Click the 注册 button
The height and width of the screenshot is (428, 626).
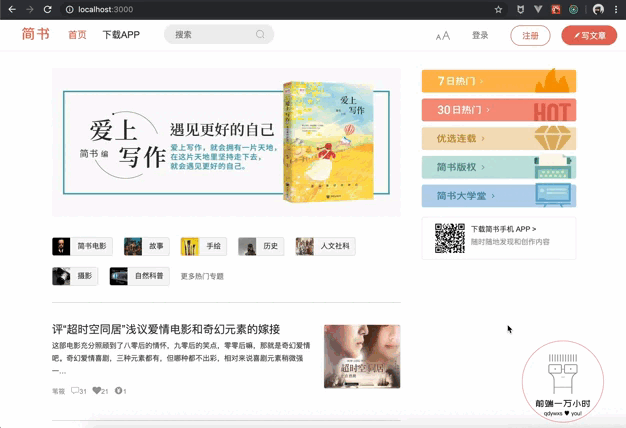[530, 36]
